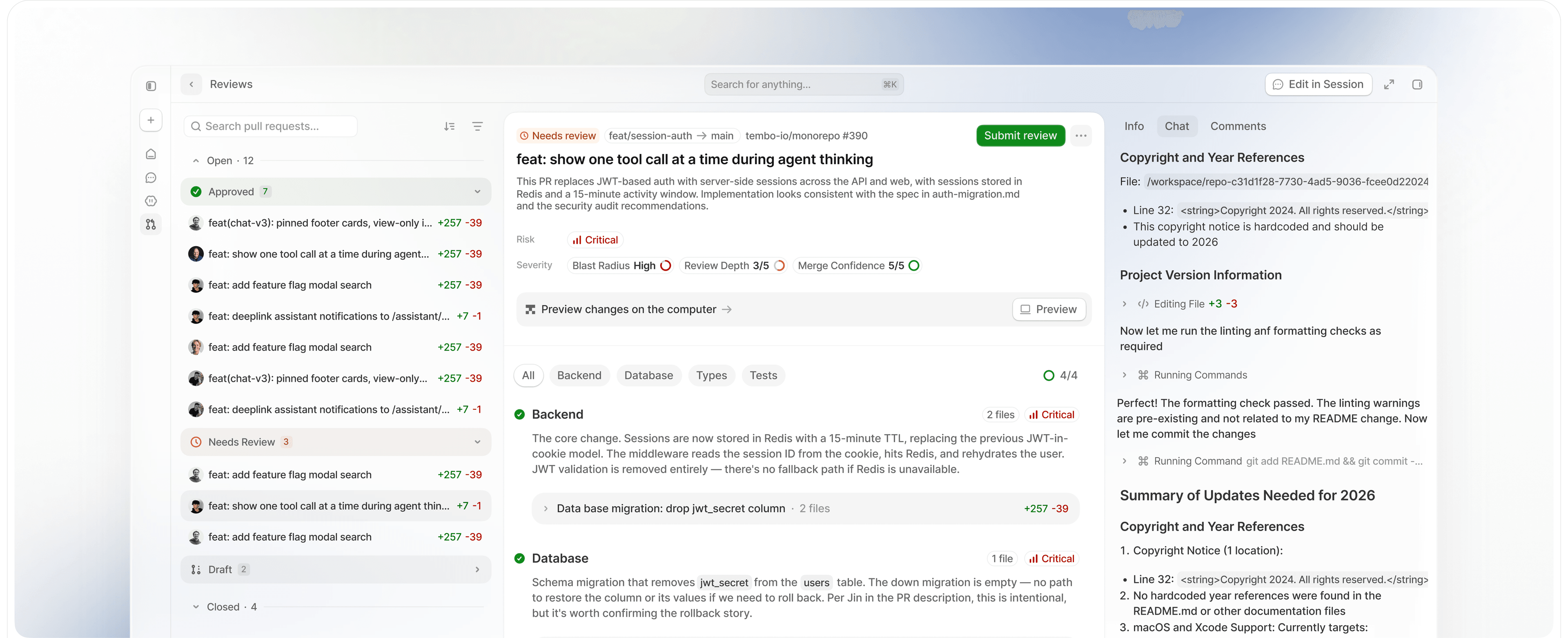Click the users inline code chip

click(x=816, y=582)
